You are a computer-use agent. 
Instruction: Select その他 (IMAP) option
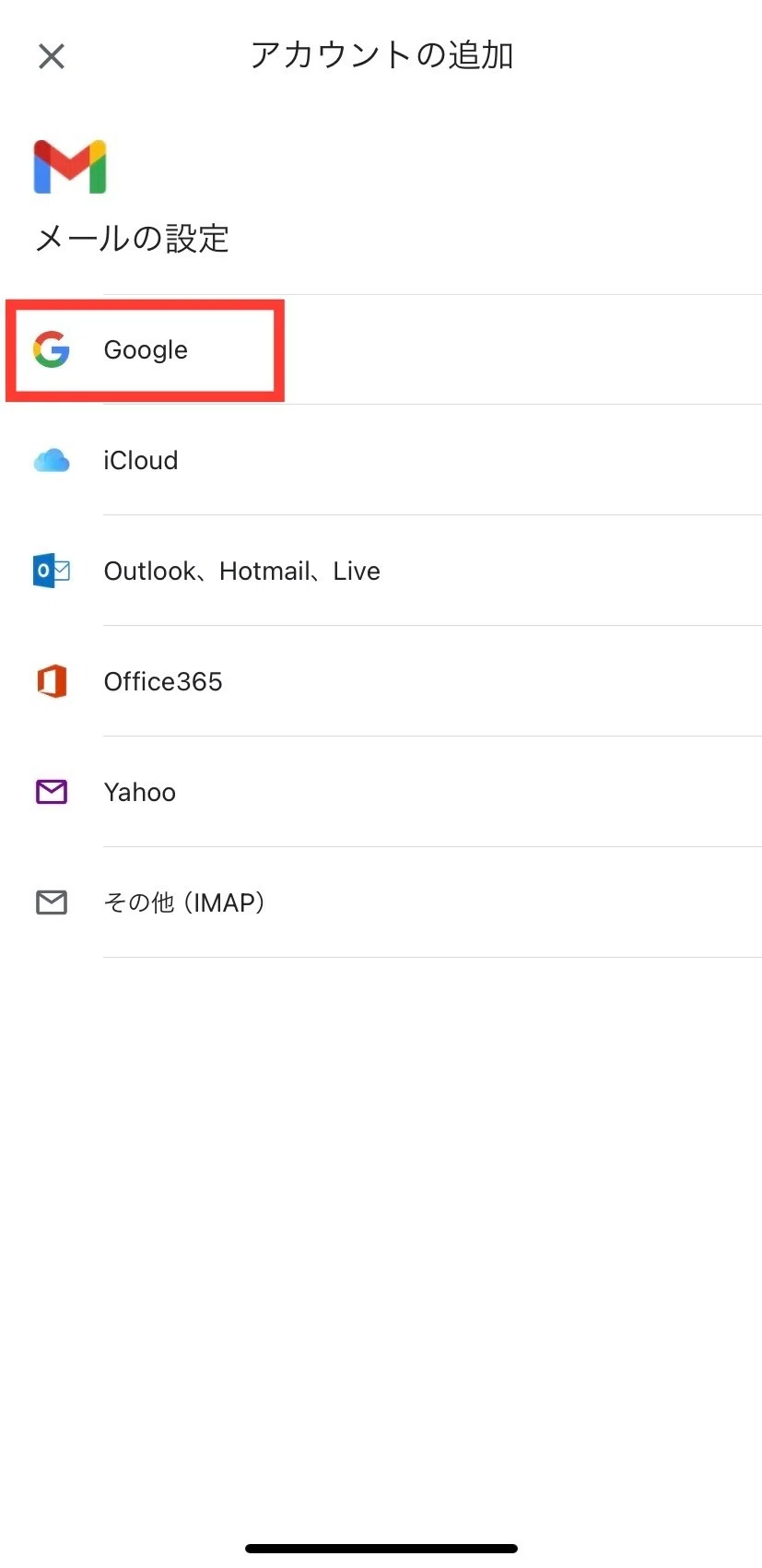pyautogui.click(x=381, y=902)
